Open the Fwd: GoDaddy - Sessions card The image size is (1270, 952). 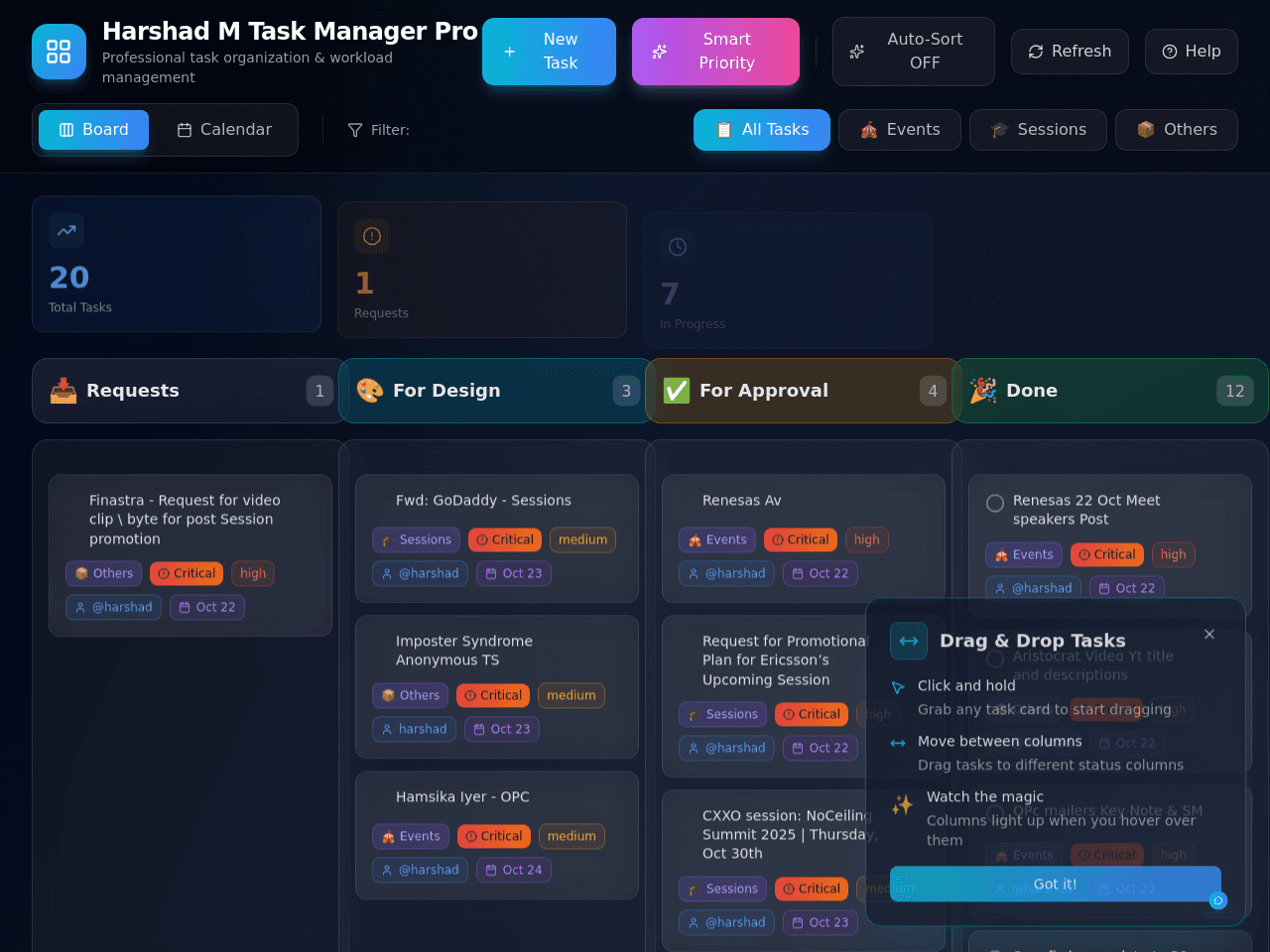point(497,538)
